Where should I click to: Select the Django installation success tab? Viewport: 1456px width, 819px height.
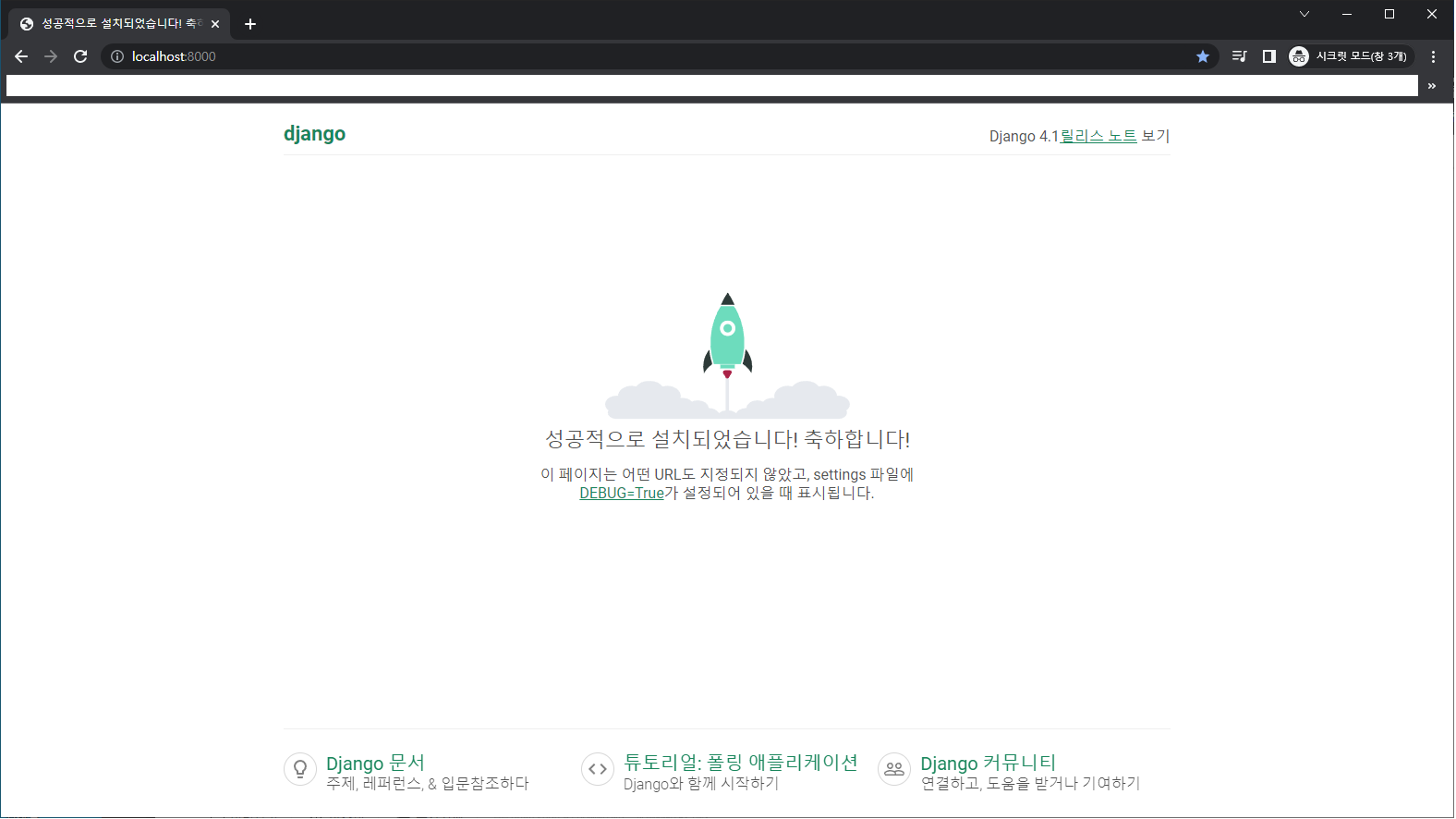pyautogui.click(x=120, y=24)
